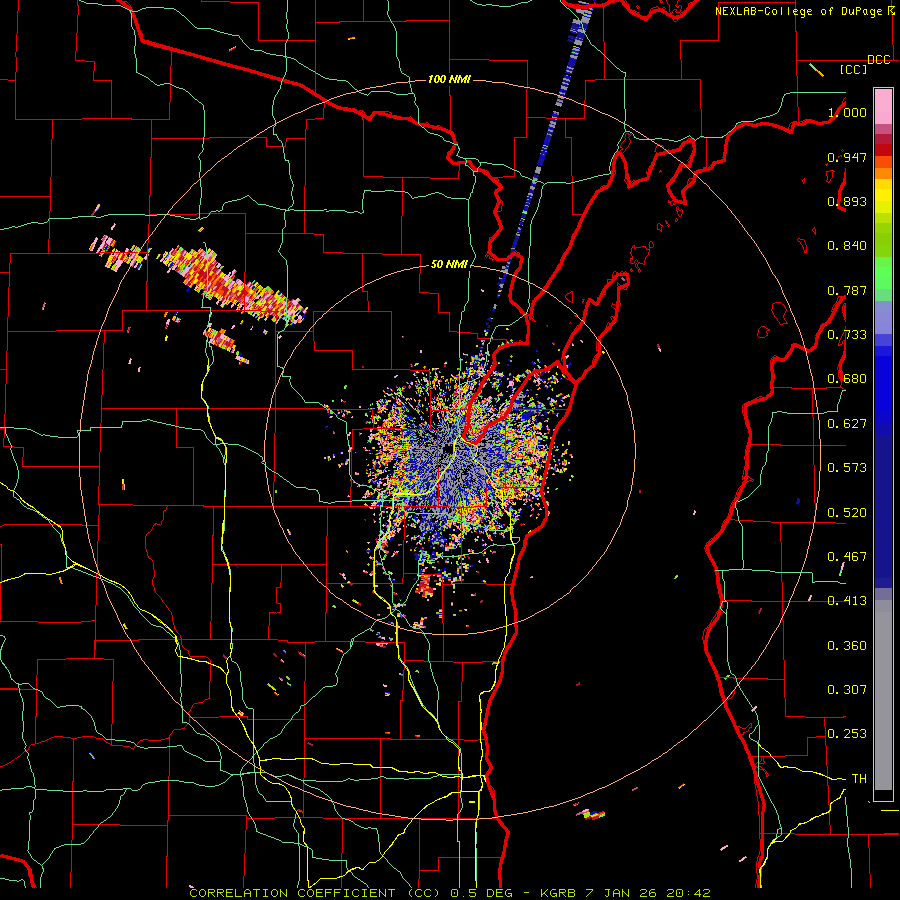The width and height of the screenshot is (900, 900).
Task: Click the small echo blob over southern lake
Action: point(591,813)
